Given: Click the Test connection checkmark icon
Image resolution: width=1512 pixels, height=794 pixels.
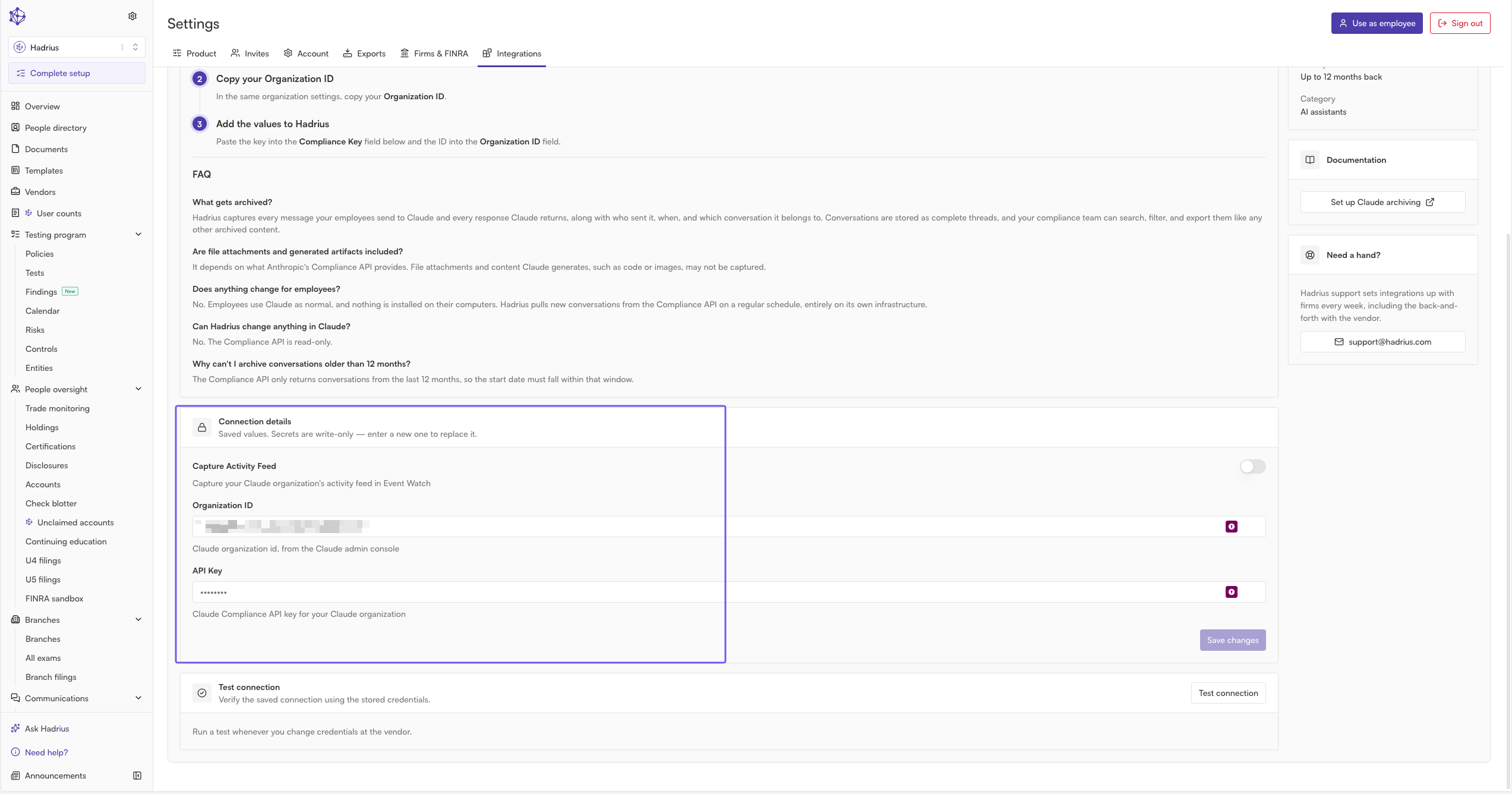Looking at the screenshot, I should click(202, 693).
